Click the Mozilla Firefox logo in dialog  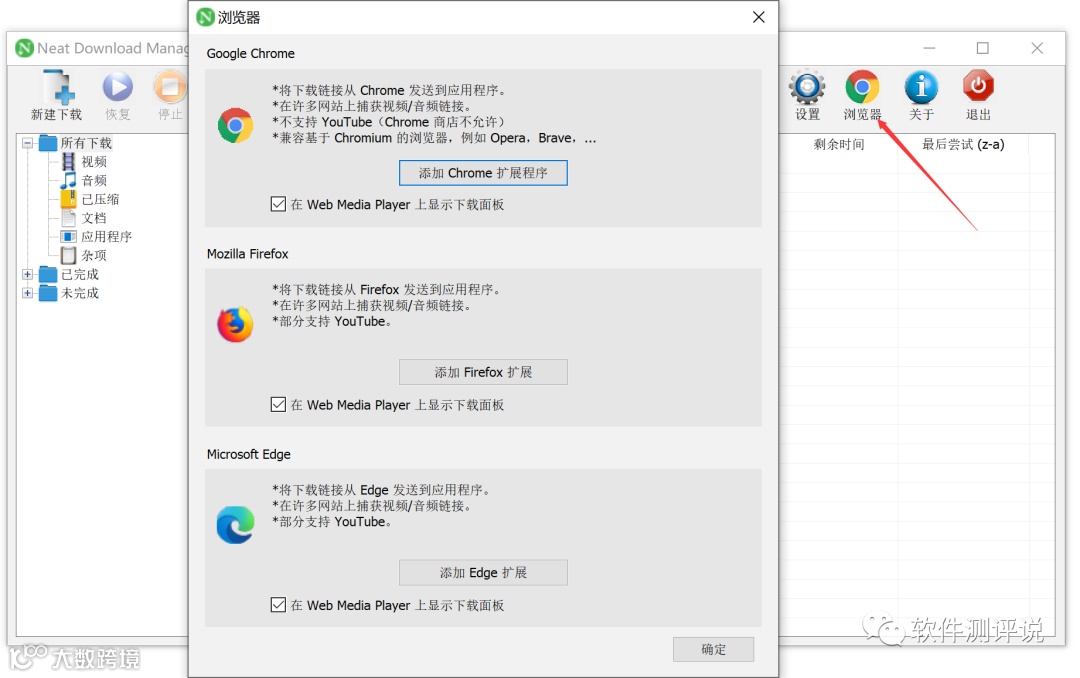click(236, 325)
